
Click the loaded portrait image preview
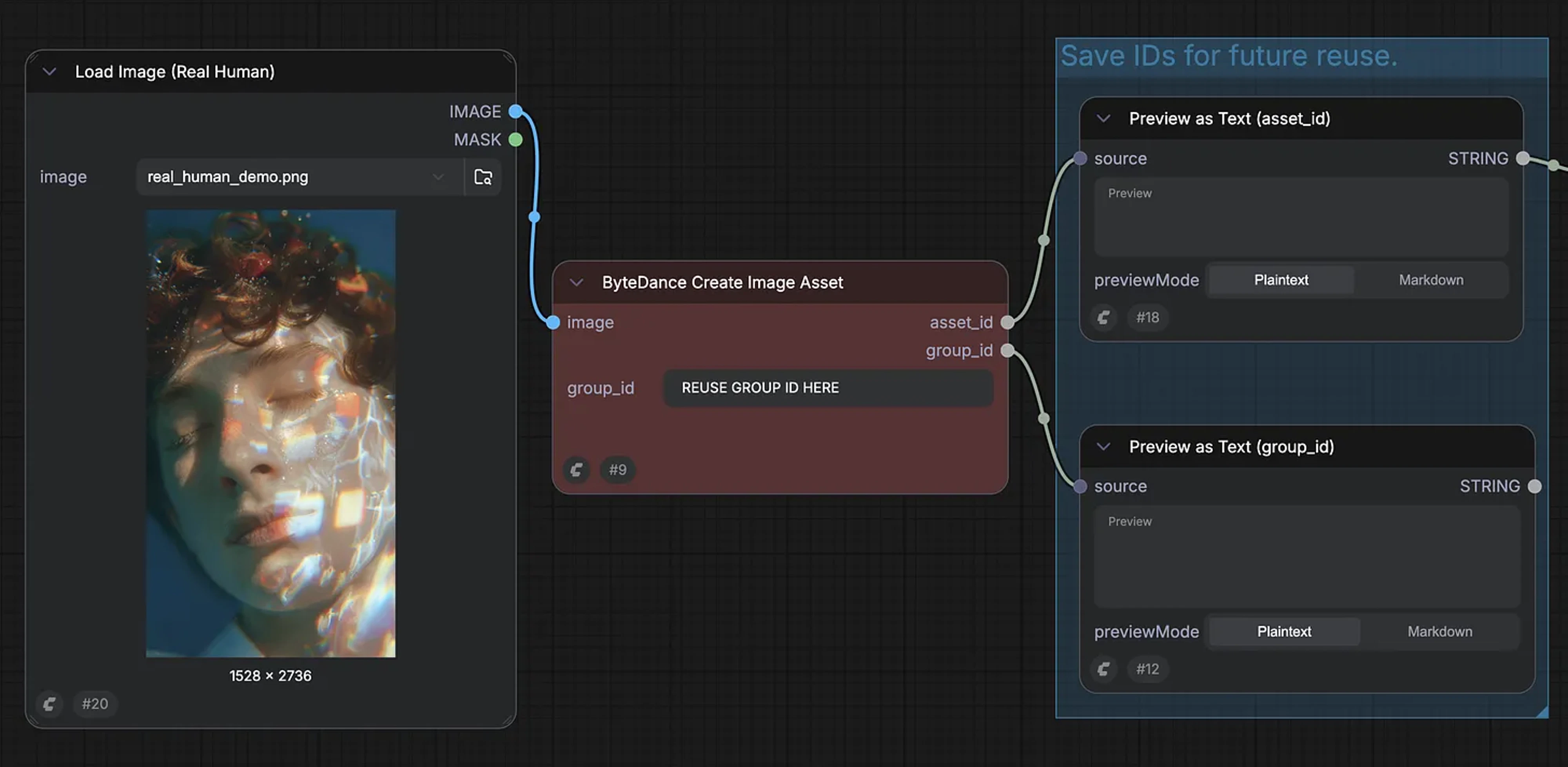(x=270, y=433)
